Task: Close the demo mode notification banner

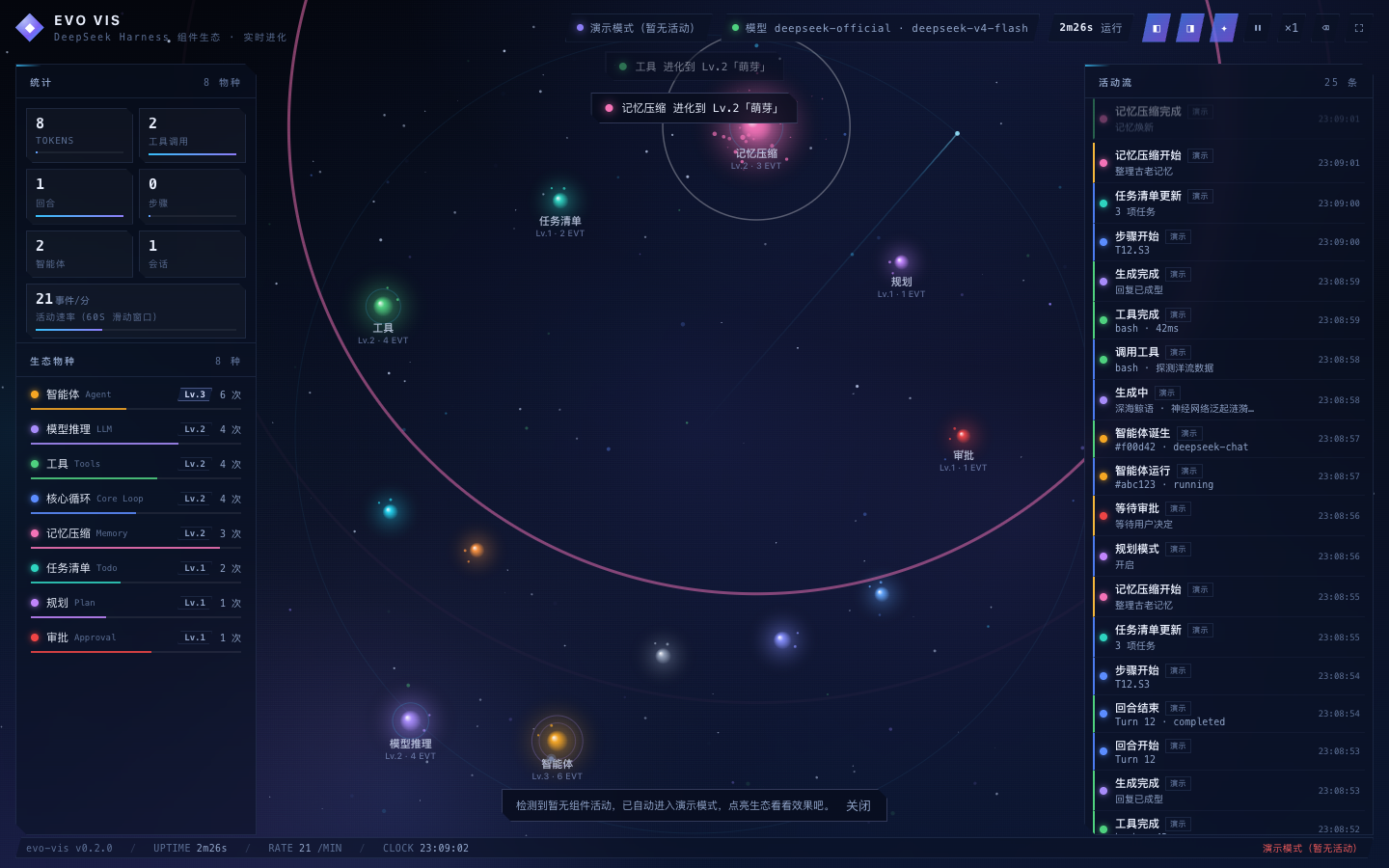Action: click(x=858, y=806)
